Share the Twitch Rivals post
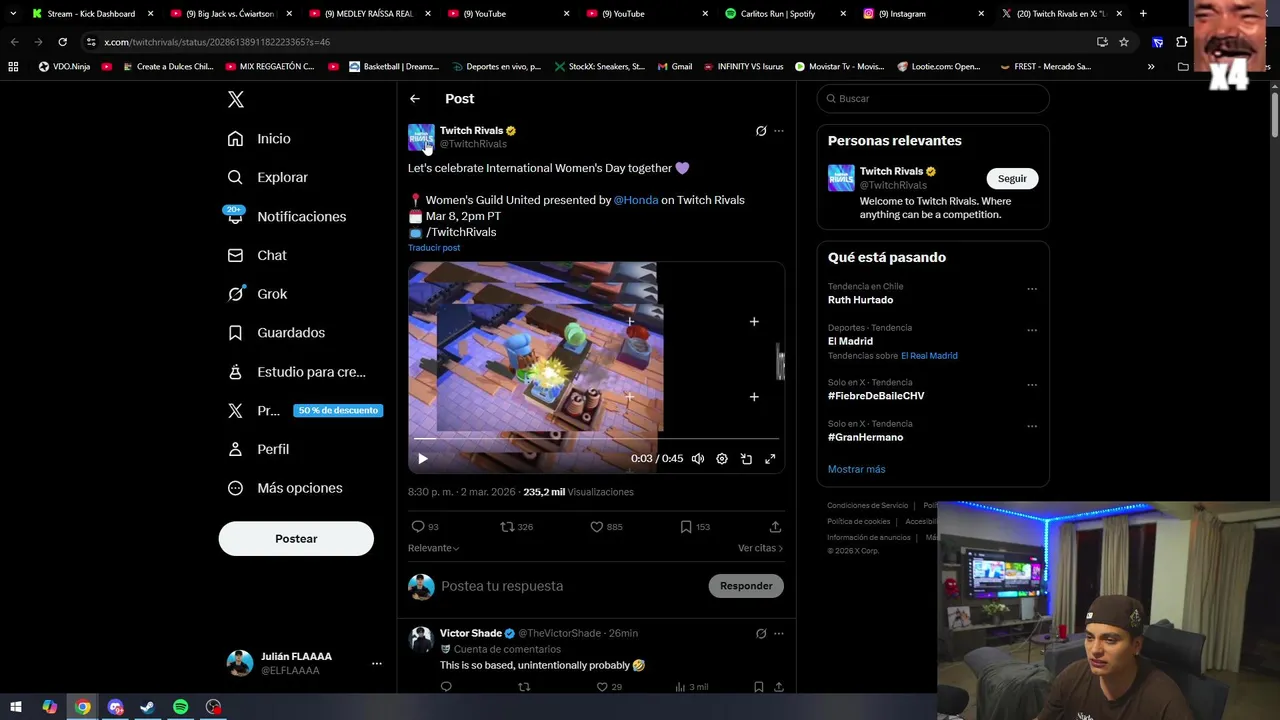Screen dimensions: 1280x720 pyautogui.click(x=775, y=527)
